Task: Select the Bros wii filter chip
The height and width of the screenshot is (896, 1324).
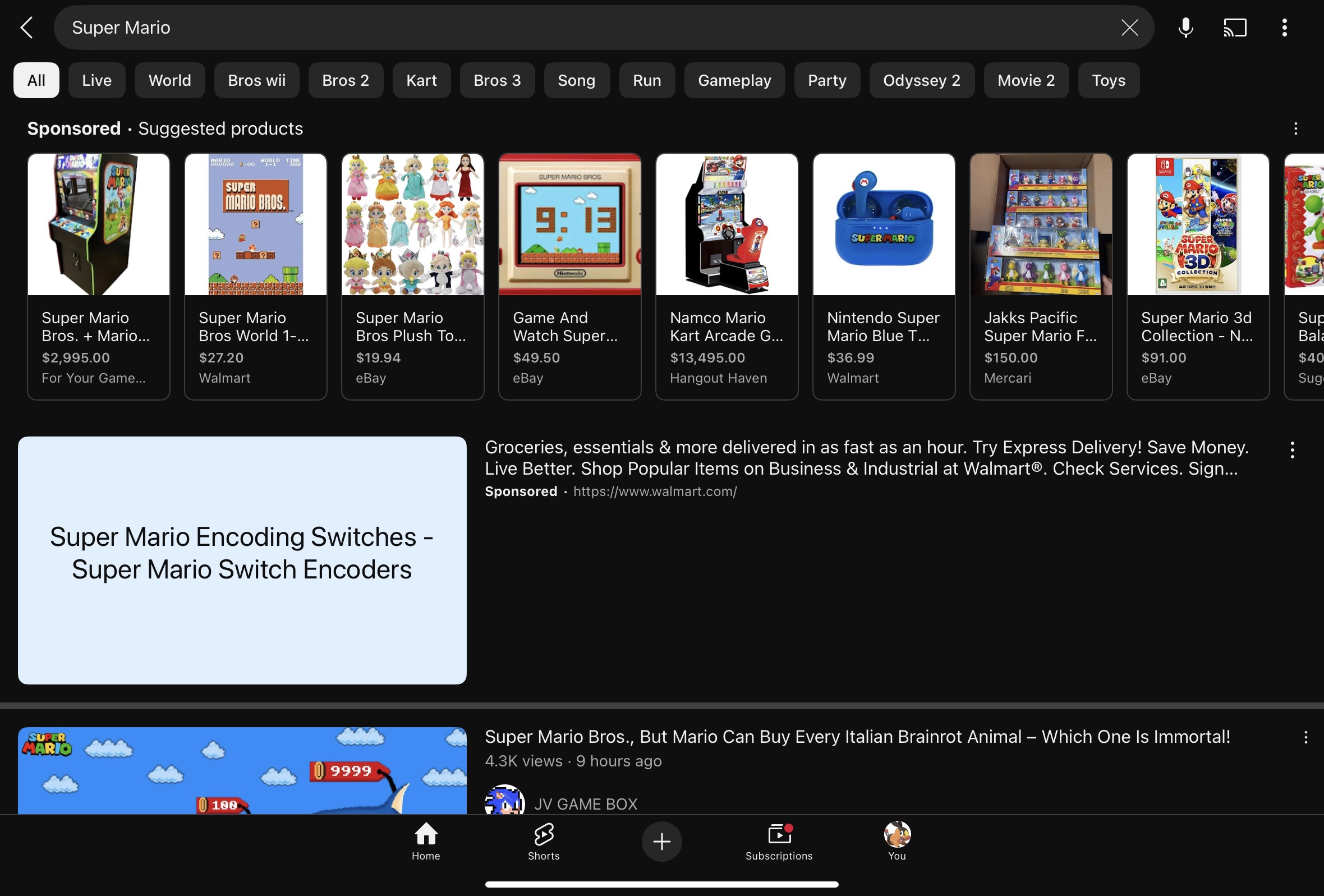Action: click(x=257, y=80)
